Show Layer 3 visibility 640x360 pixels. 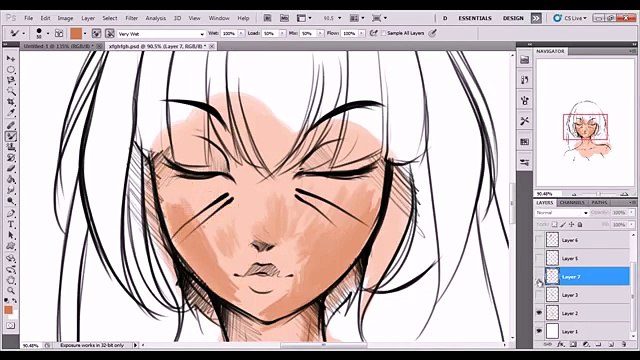point(539,295)
